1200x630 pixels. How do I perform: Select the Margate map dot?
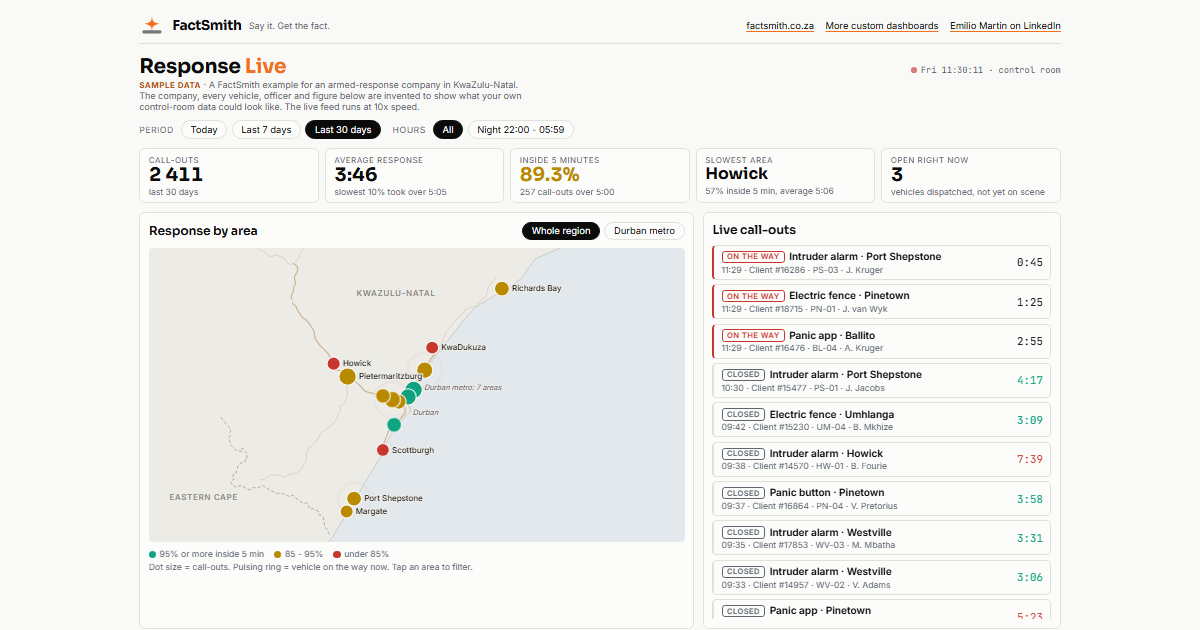click(346, 511)
